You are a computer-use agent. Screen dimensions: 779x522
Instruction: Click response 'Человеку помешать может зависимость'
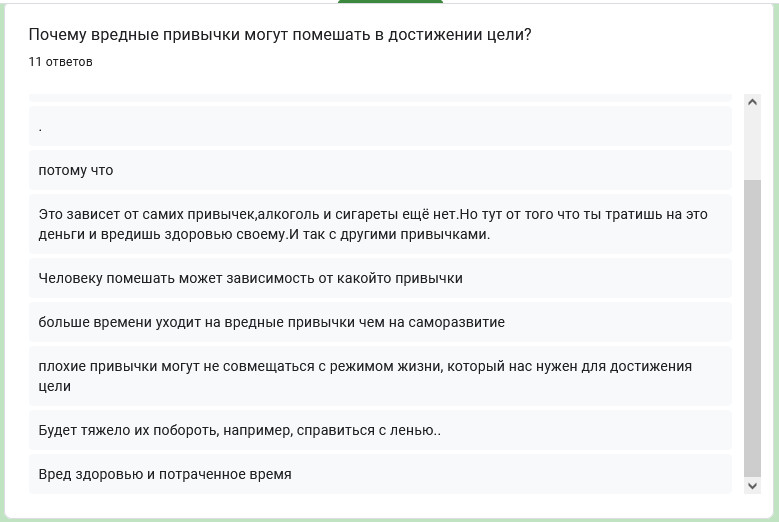(380, 278)
